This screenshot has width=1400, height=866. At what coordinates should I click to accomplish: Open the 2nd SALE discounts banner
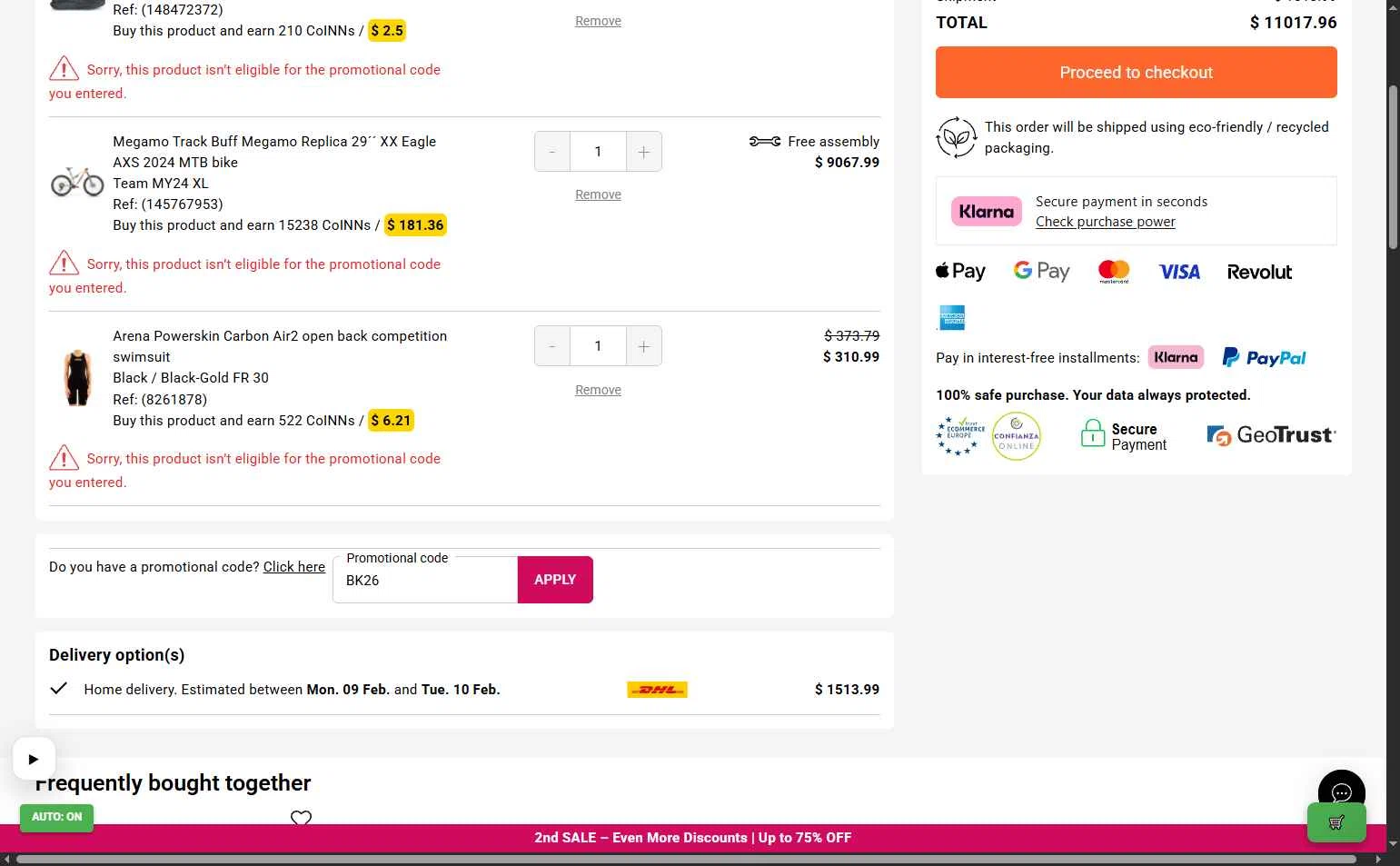coord(692,838)
